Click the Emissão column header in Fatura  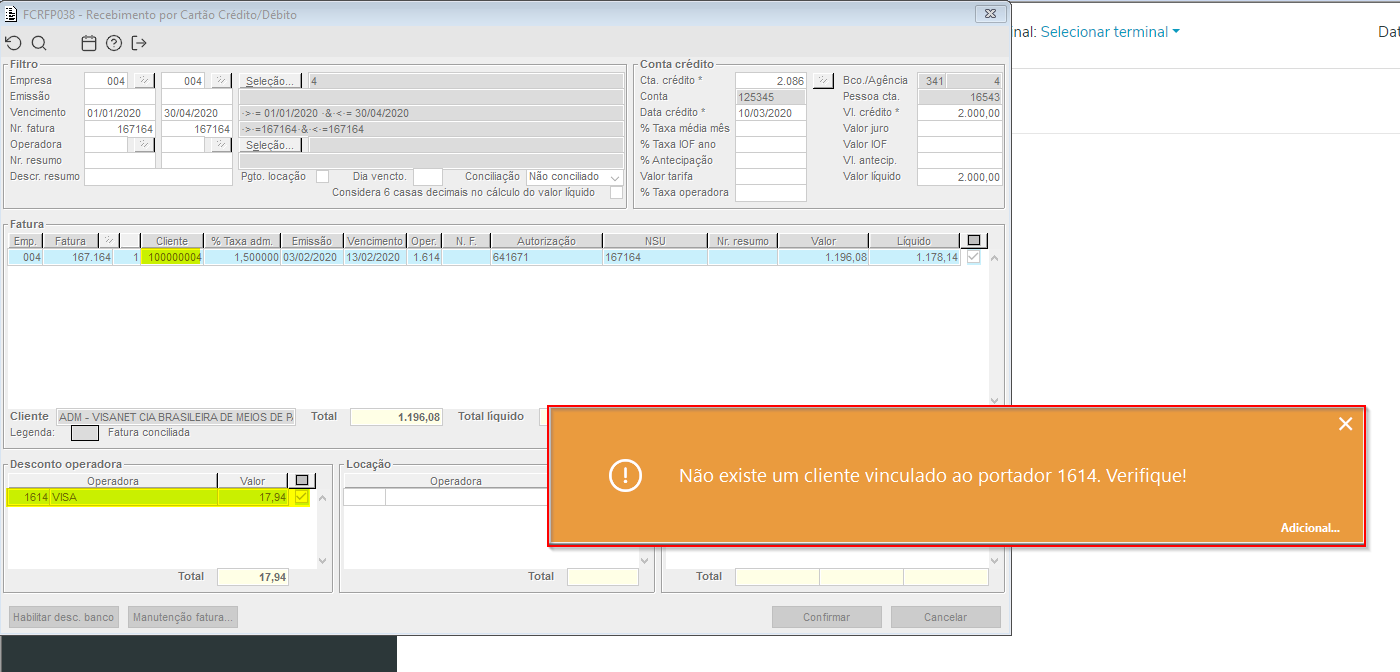point(312,241)
